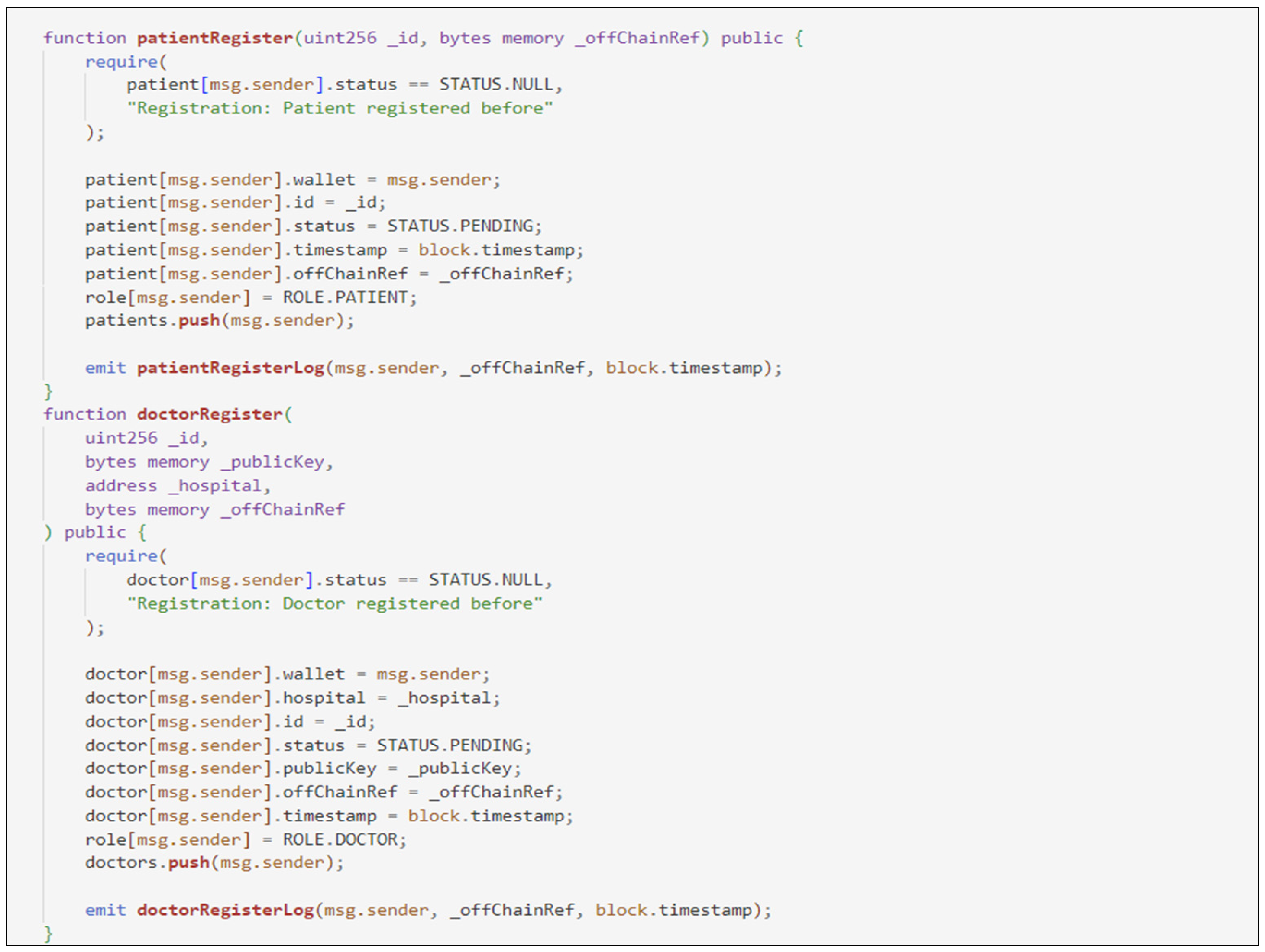1265x952 pixels.
Task: Click bytes memory _publicKey parameter
Action: (209, 462)
